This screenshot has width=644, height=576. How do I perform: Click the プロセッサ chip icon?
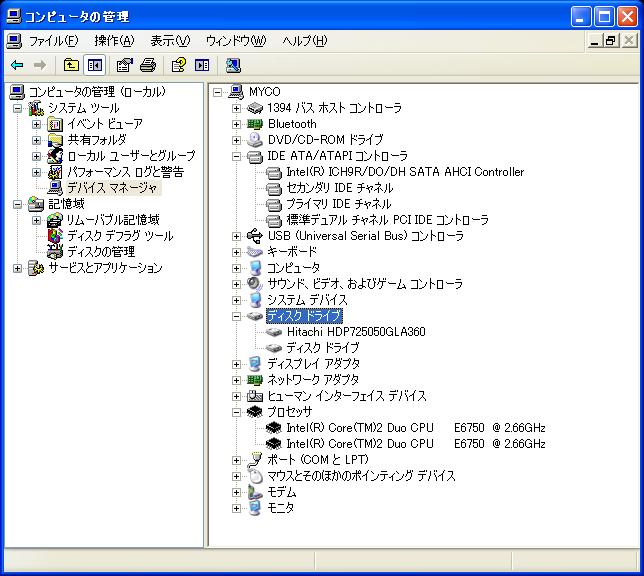[x=255, y=412]
